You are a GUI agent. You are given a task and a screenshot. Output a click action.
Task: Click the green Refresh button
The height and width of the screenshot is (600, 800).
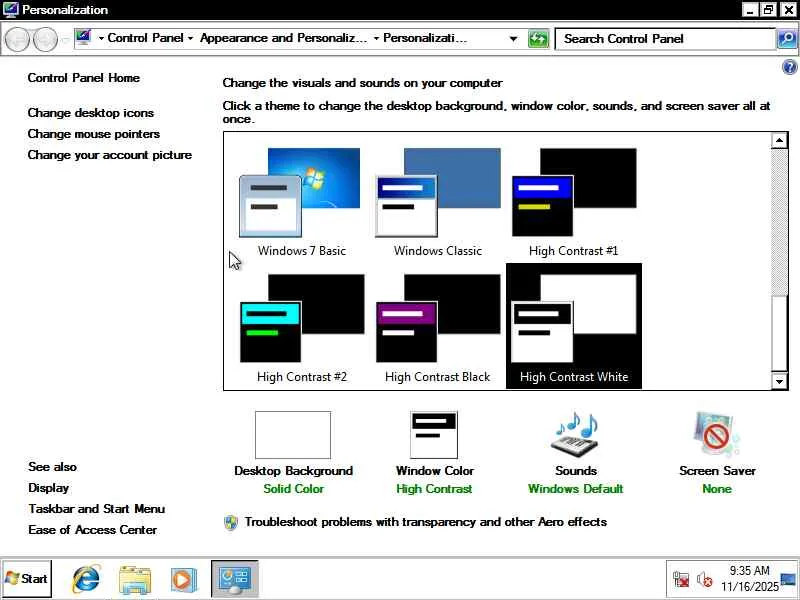coord(538,39)
